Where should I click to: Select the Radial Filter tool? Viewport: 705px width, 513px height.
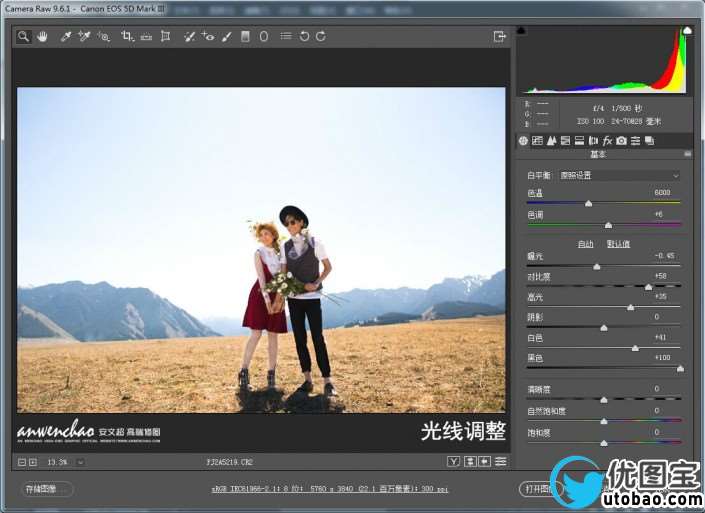coord(264,37)
